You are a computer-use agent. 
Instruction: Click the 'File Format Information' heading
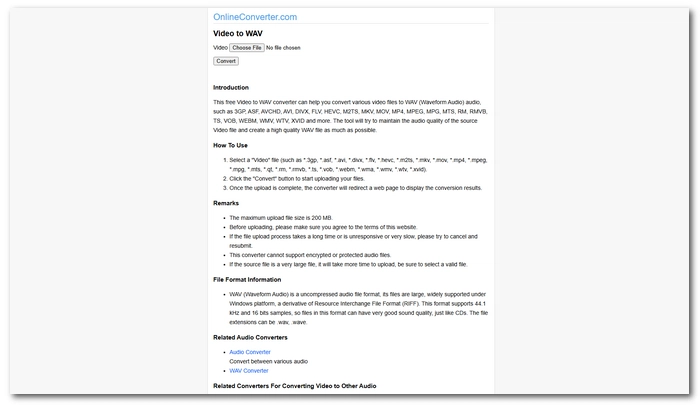[247, 280]
